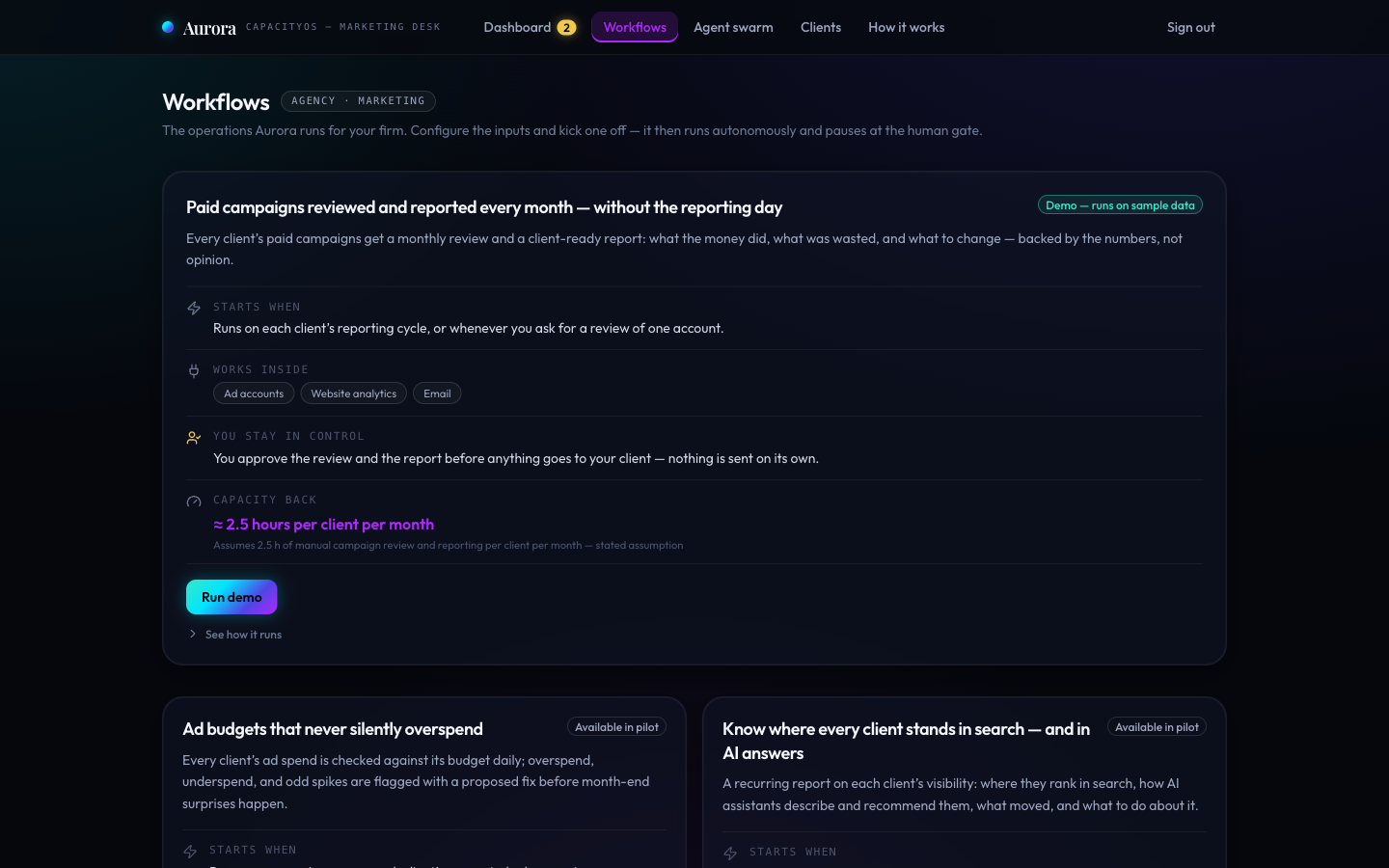Click 'CAPACITYOS — MARKETING DESK' header text
This screenshot has width=1389, height=868.
click(343, 27)
